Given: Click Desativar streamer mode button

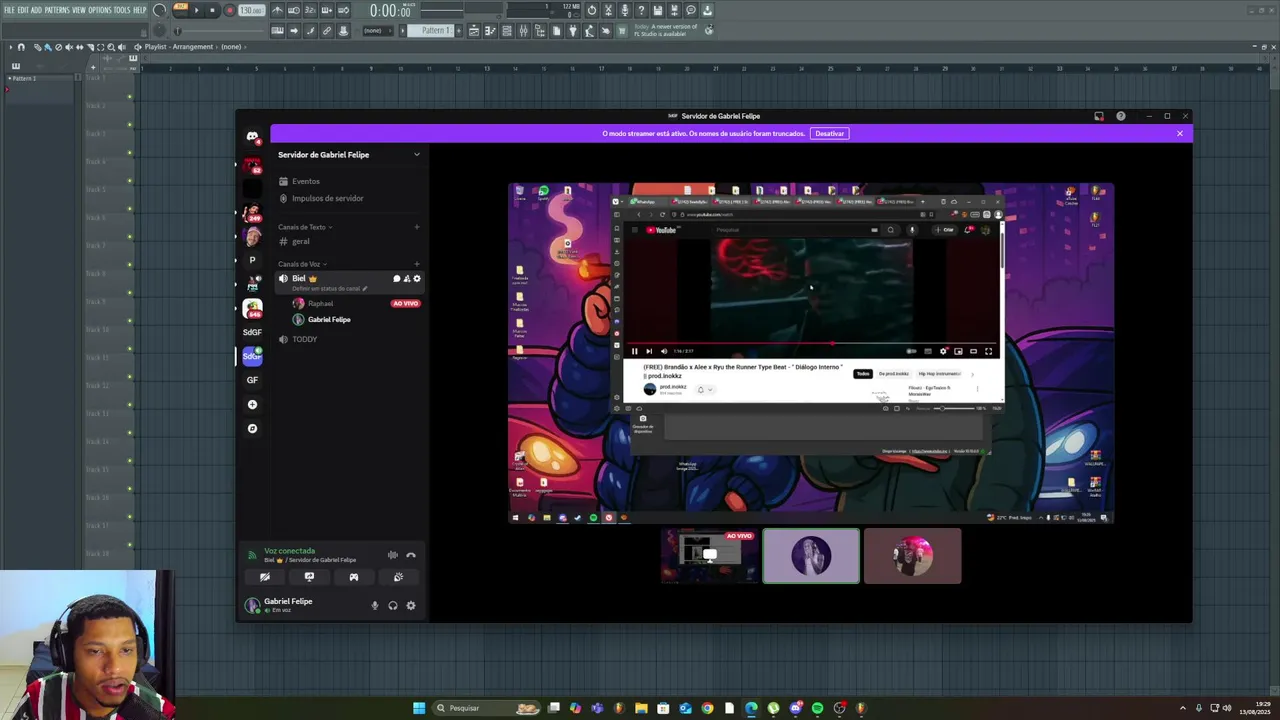Looking at the screenshot, I should click(x=829, y=133).
